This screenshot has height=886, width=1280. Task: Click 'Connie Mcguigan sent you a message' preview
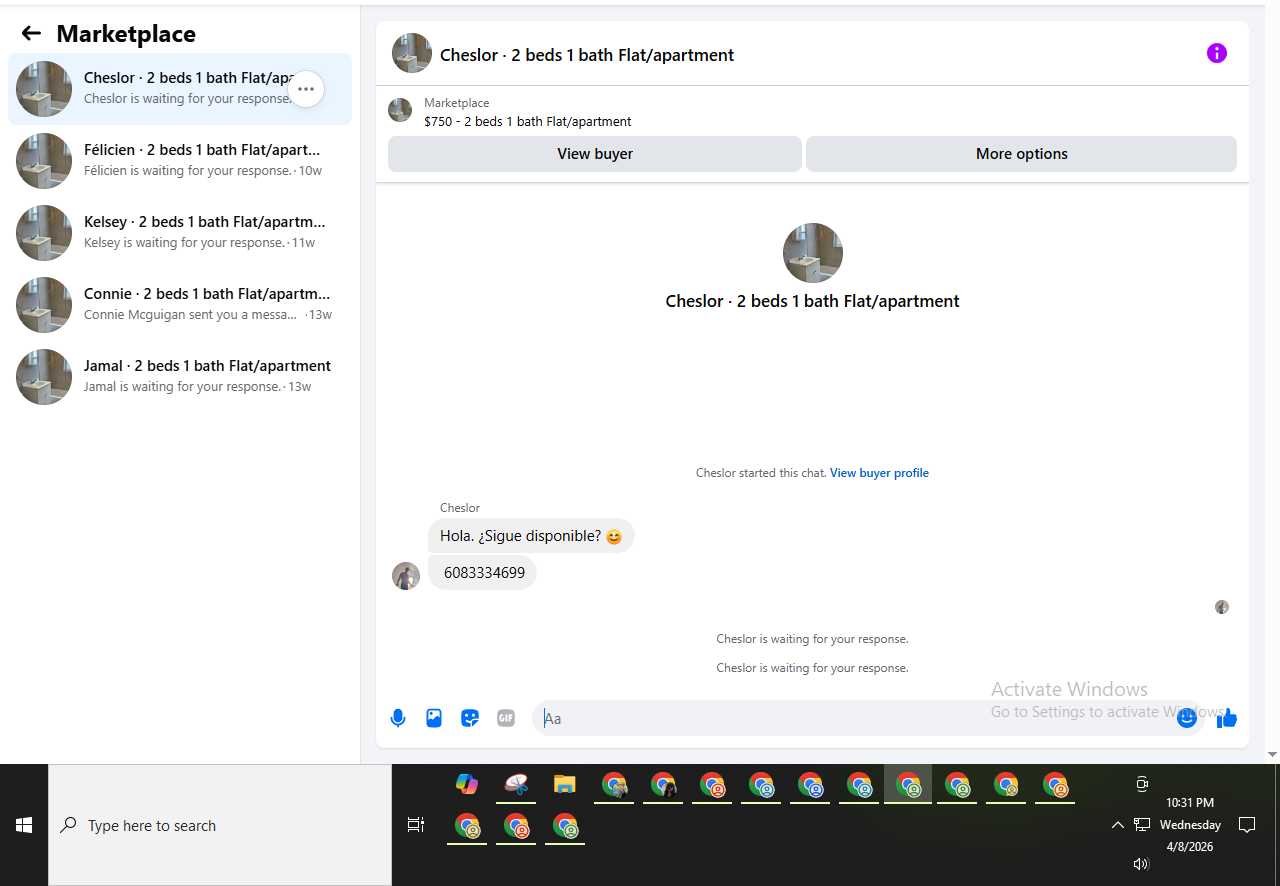click(190, 315)
